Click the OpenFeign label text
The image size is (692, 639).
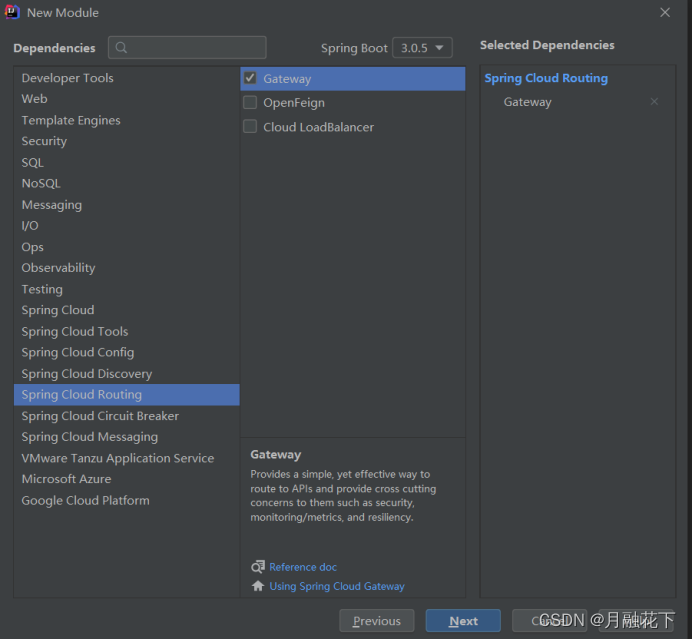[x=294, y=103]
